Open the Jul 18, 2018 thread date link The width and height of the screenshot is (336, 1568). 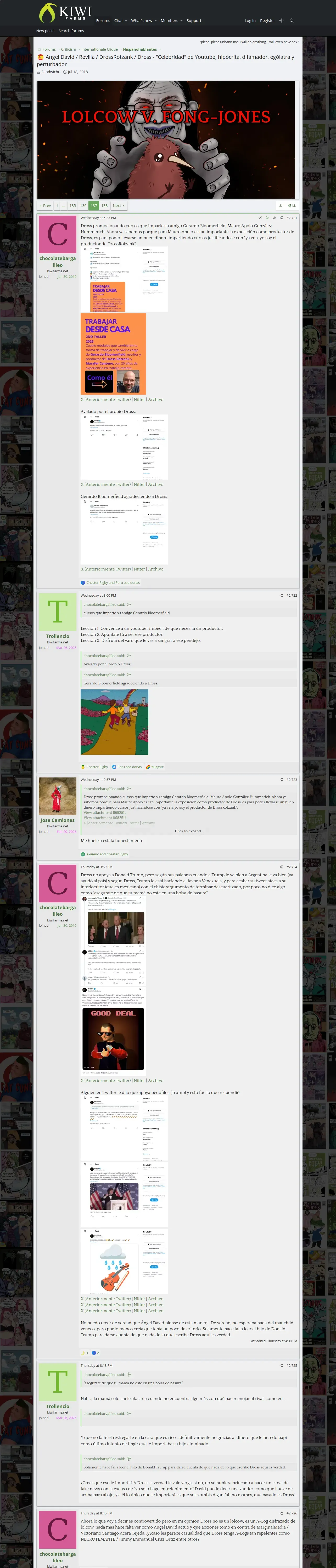(x=77, y=72)
